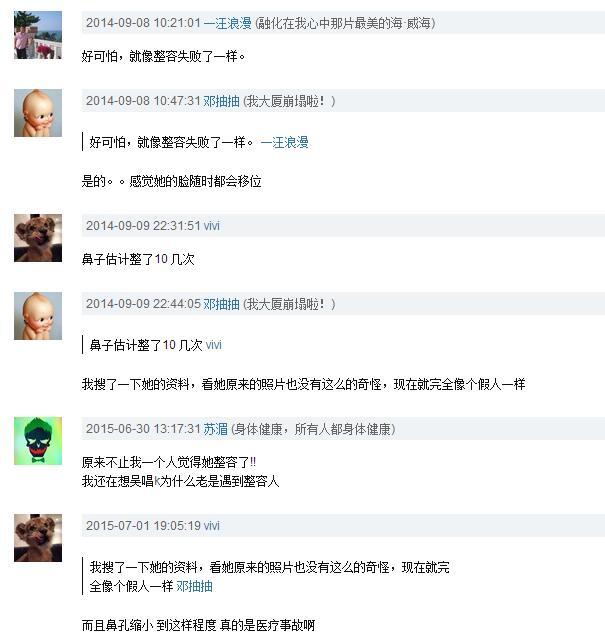
Task: Click 邓抽抽 username in the 22:44:05 comment header
Action: [x=221, y=304]
